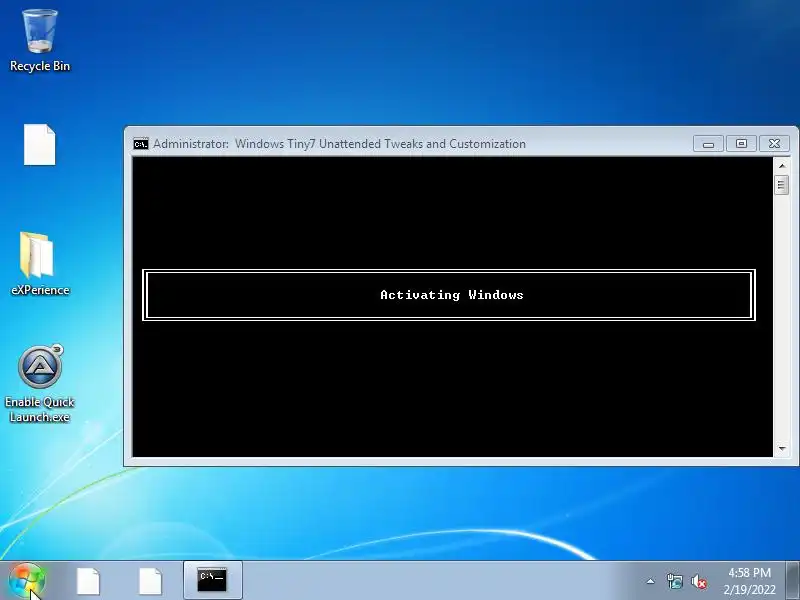Screen dimensions: 800x600
Task: Click the console scrollbar down arrow
Action: point(782,448)
